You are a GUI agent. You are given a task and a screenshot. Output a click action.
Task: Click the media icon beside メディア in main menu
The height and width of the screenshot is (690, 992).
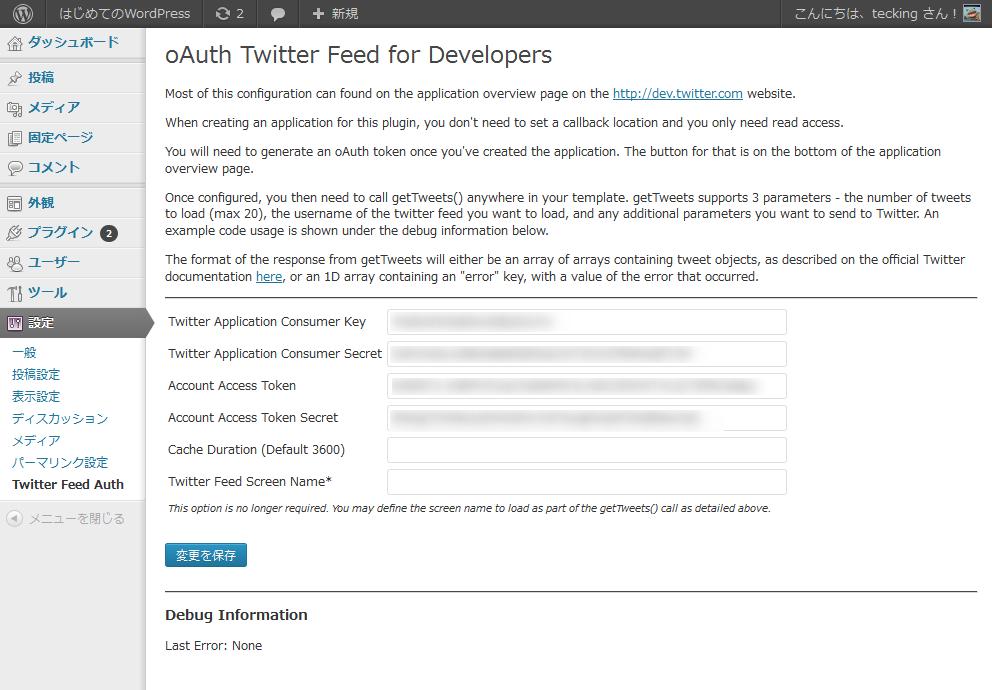tap(15, 108)
